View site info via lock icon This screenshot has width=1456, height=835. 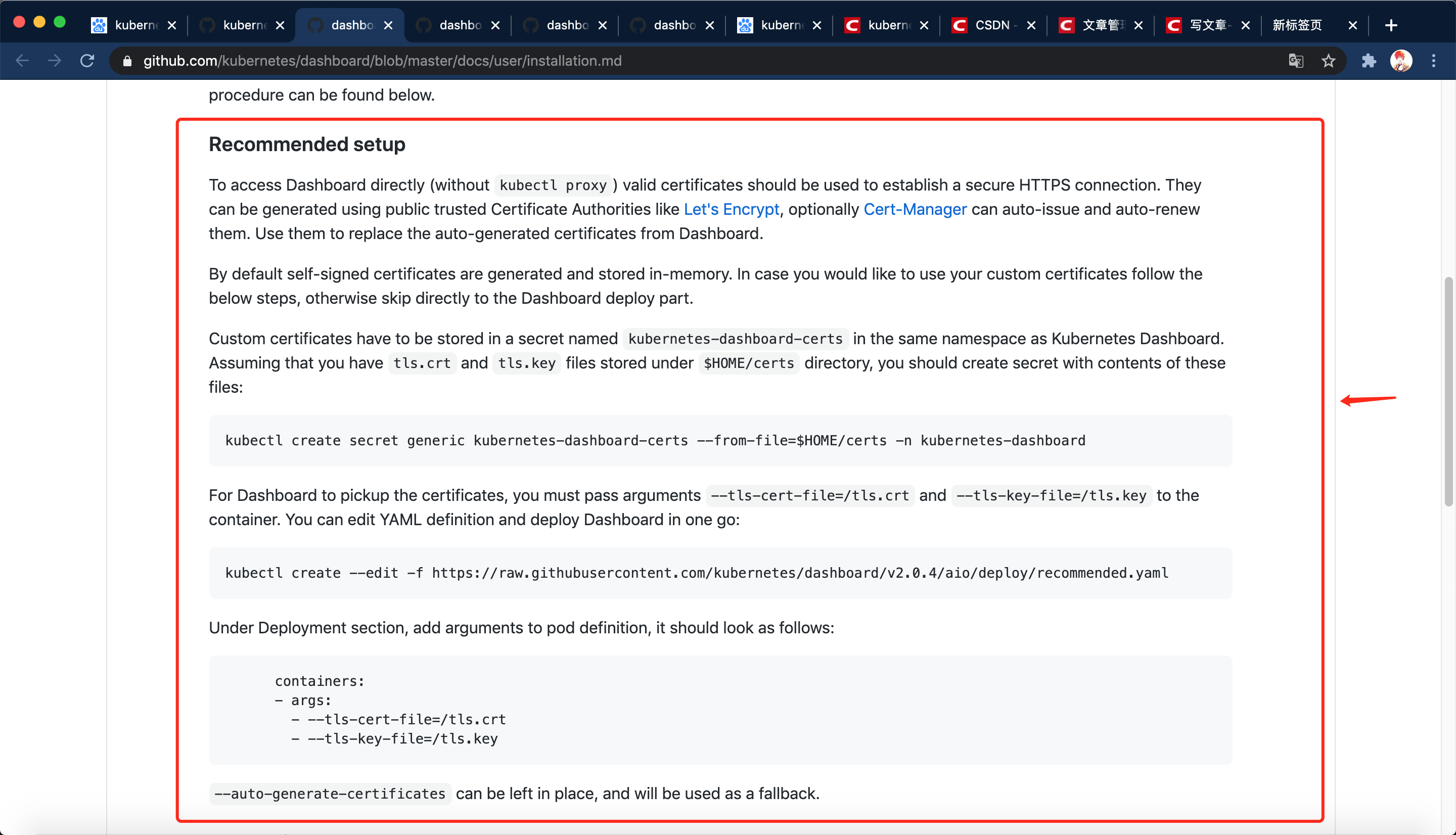click(127, 61)
